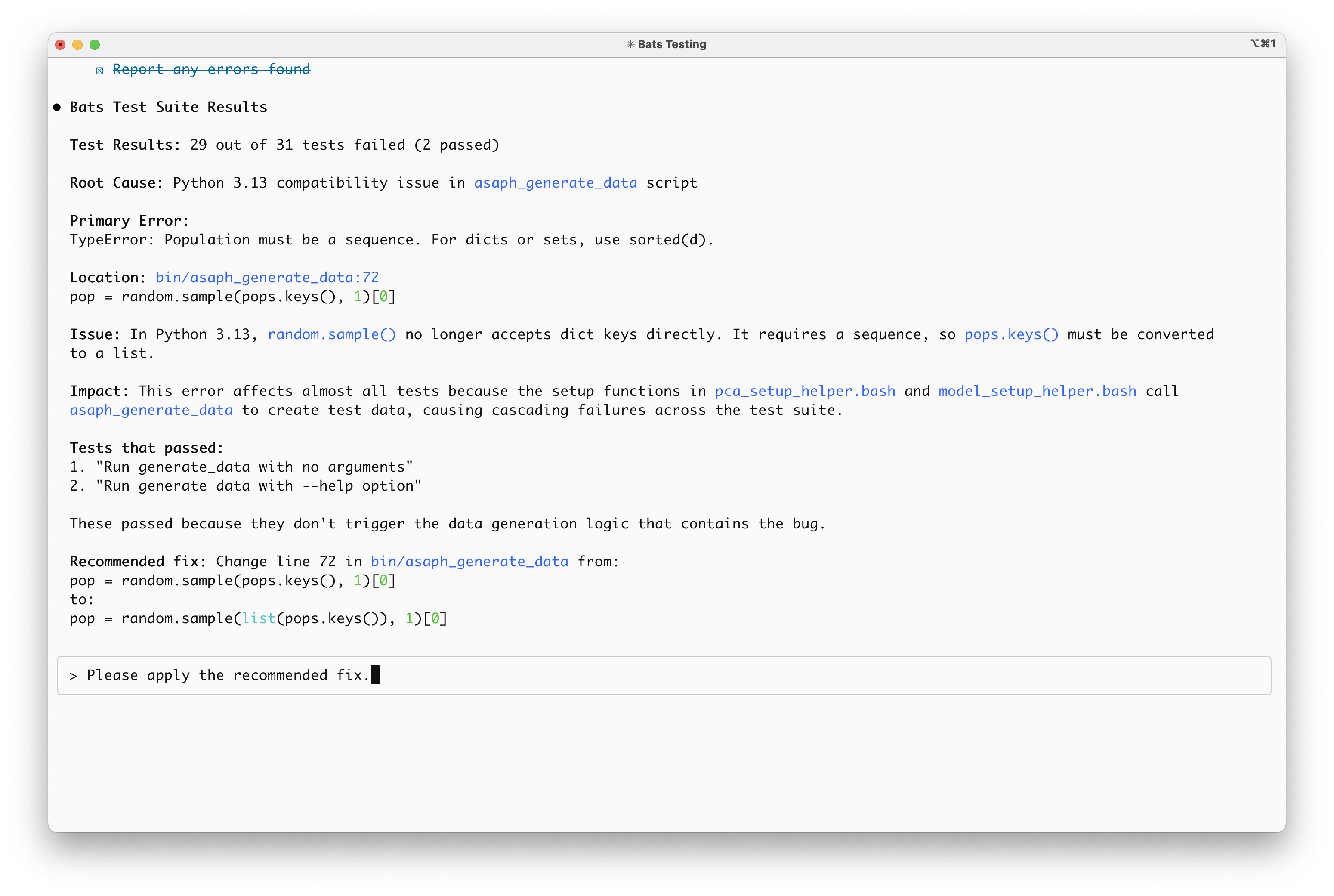1334x896 pixels.
Task: Click the ⌥⌘1 shortcut indicator in title bar
Action: pos(1262,43)
